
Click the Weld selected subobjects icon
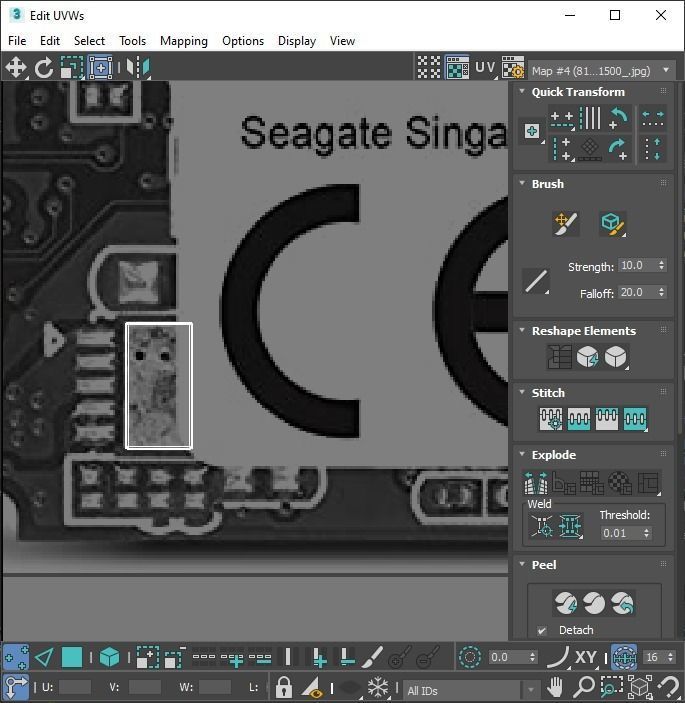click(570, 525)
